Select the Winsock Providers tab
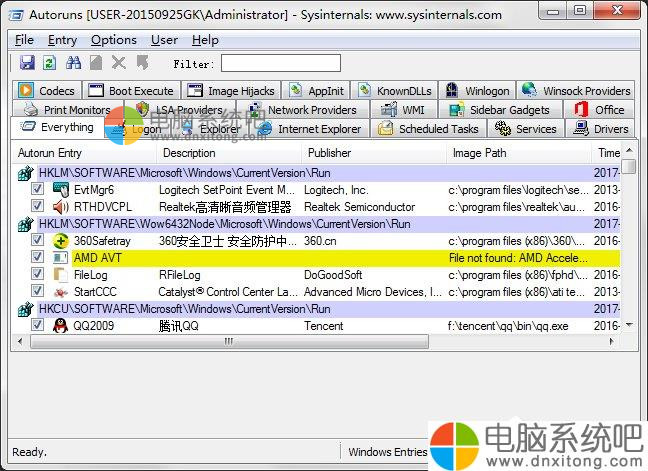Image resolution: width=648 pixels, height=471 pixels. [x=576, y=90]
